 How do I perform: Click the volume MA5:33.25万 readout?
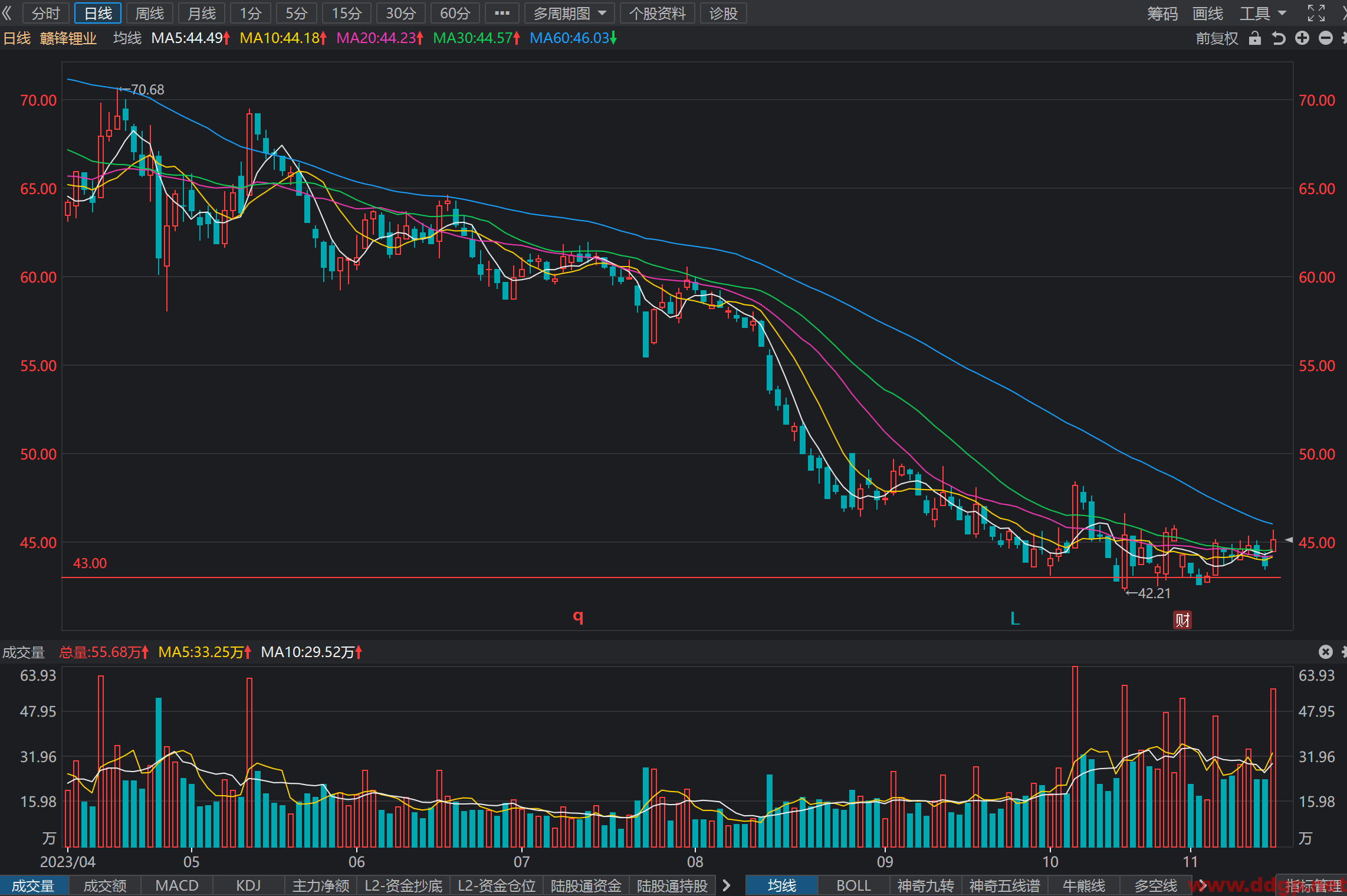click(205, 652)
